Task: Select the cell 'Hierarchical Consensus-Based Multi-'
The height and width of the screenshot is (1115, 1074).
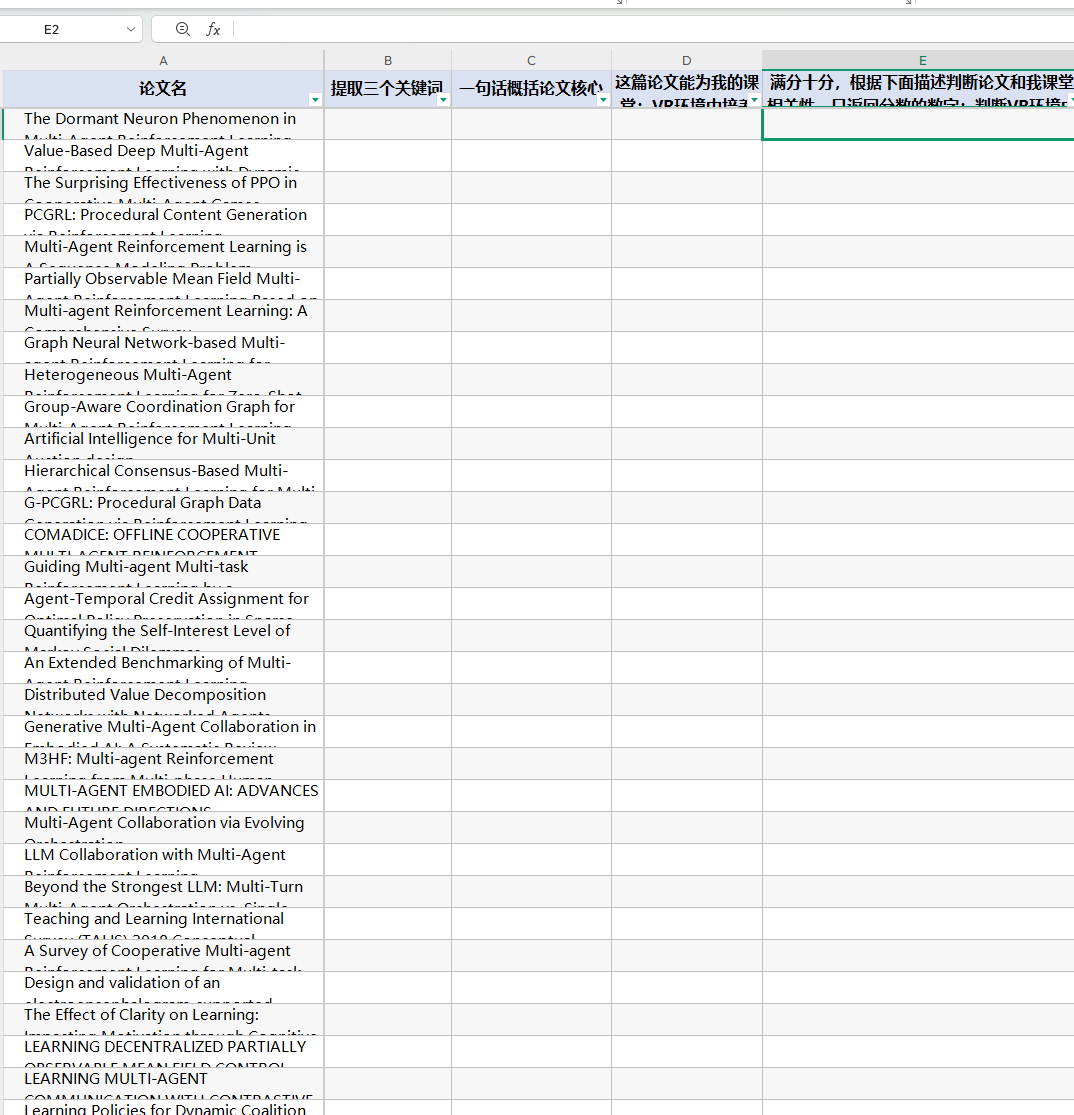Action: 163,476
